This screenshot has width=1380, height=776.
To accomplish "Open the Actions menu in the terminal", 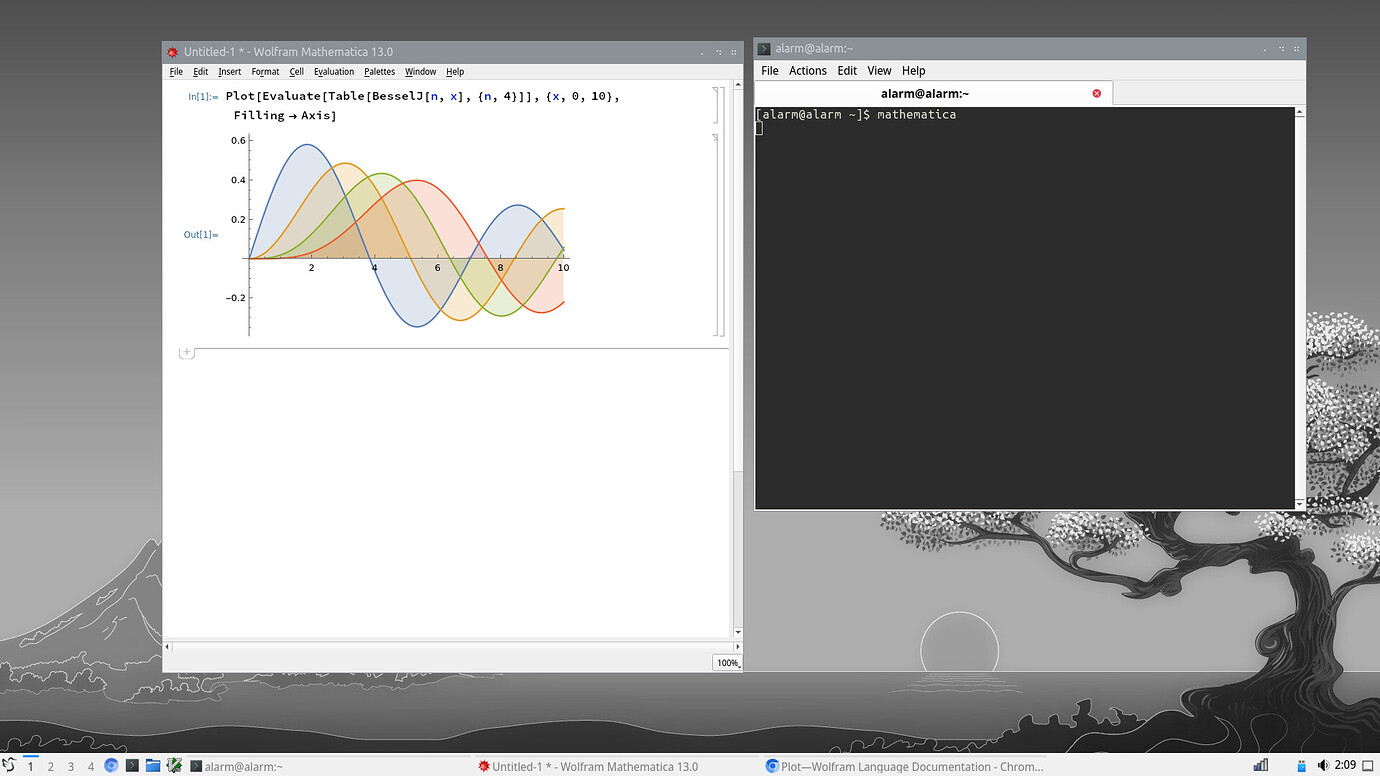I will 807,70.
